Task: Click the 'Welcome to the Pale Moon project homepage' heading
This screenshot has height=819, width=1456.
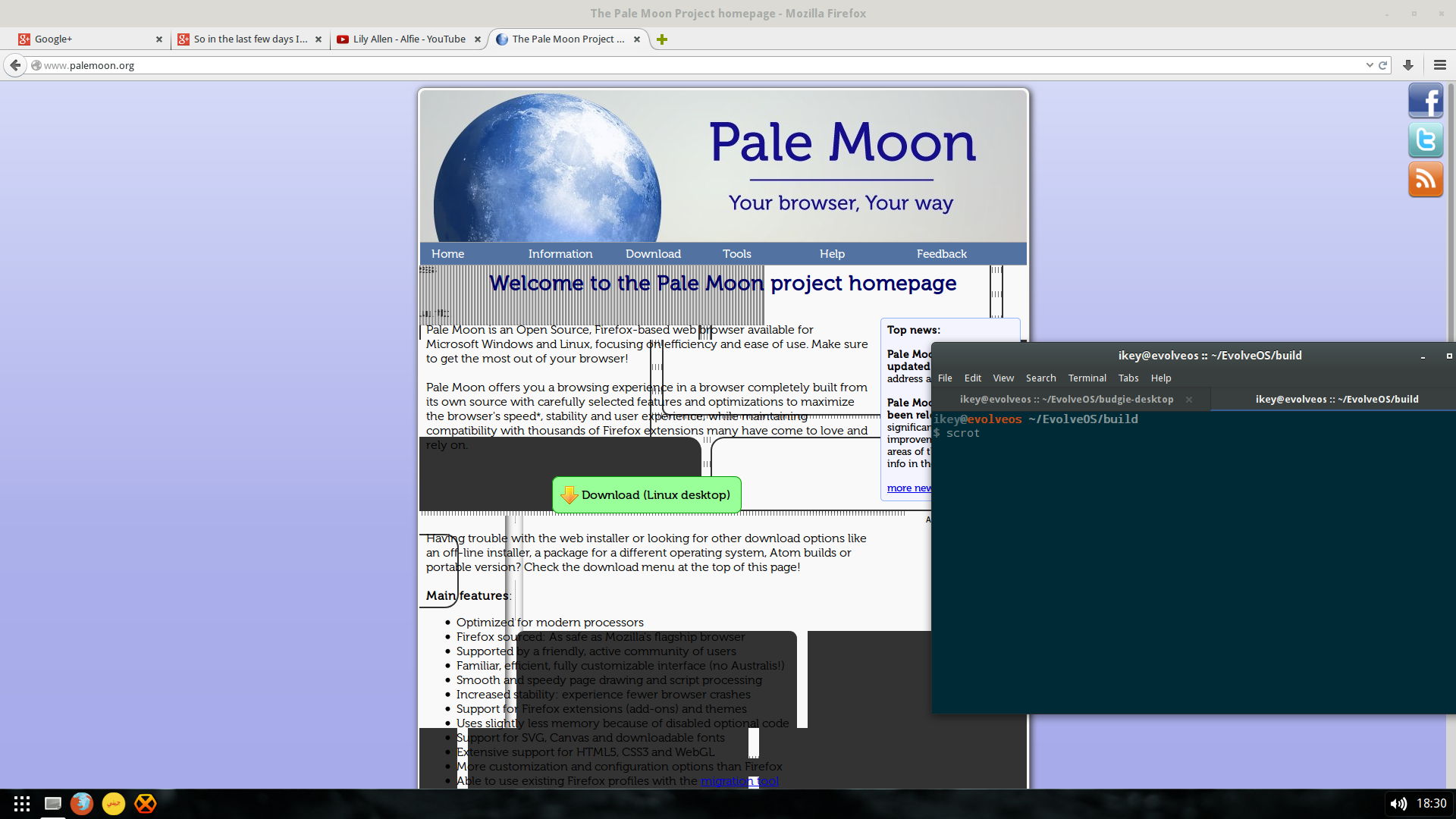Action: [x=723, y=283]
